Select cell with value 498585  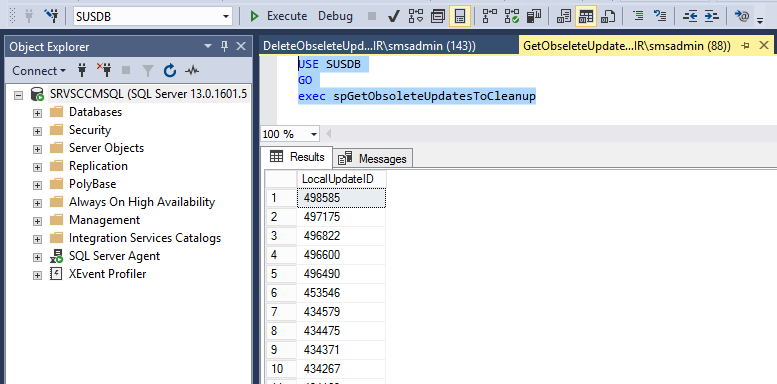click(341, 198)
